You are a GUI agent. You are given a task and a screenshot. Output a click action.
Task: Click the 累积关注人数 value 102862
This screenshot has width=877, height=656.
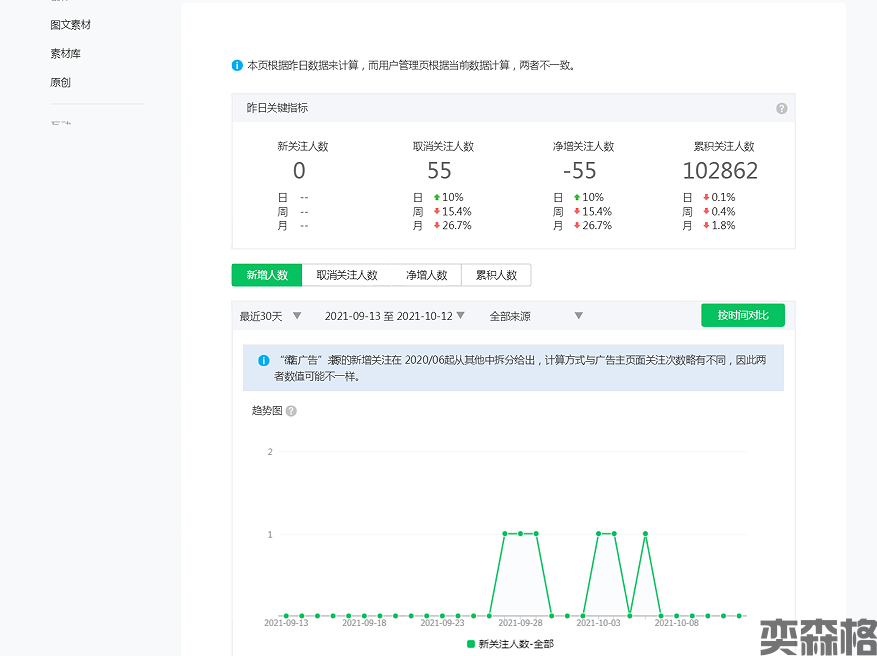coord(720,171)
